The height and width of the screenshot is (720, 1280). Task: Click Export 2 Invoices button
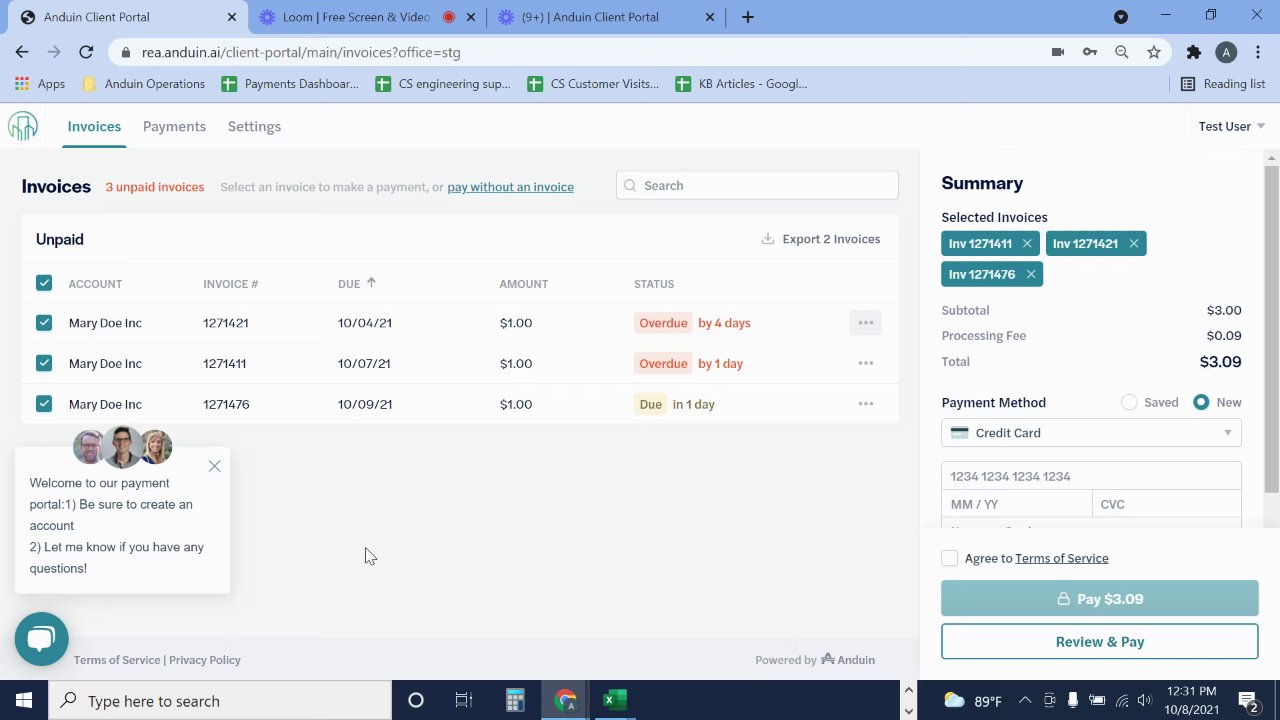coord(821,239)
